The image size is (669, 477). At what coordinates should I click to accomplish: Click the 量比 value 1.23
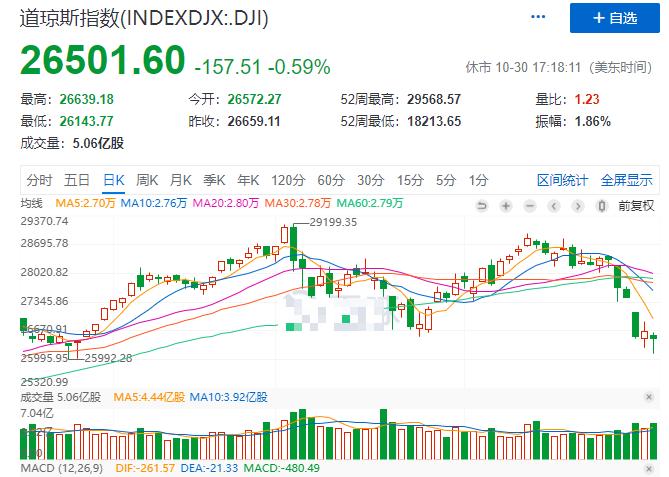587,99
